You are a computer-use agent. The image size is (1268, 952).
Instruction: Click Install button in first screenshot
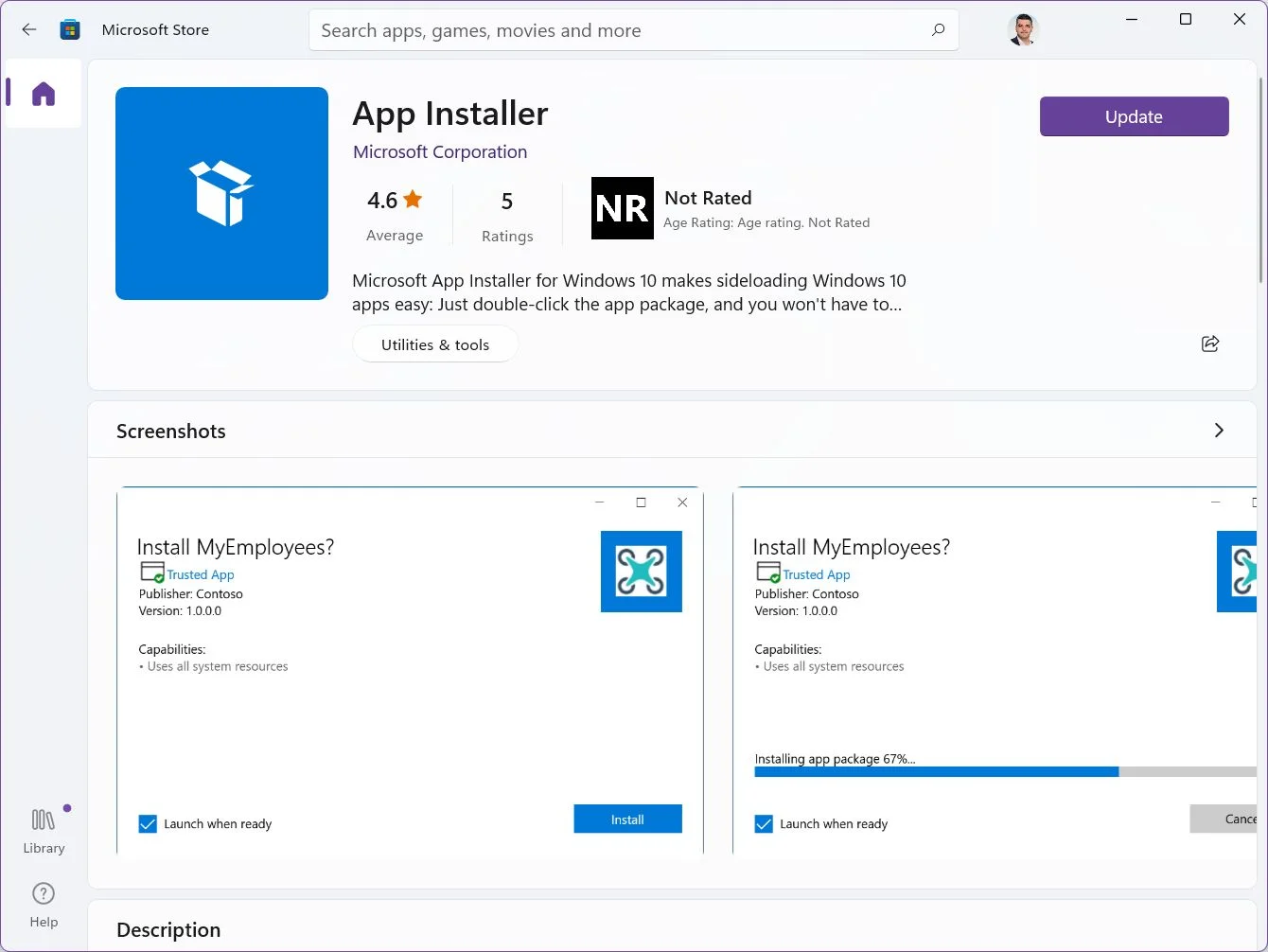point(627,820)
